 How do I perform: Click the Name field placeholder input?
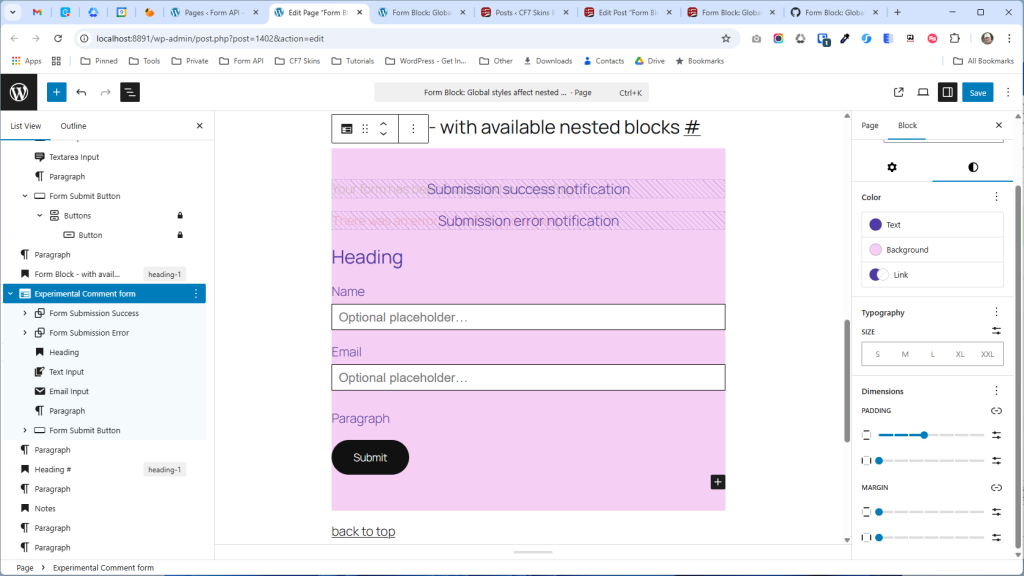[x=528, y=317]
